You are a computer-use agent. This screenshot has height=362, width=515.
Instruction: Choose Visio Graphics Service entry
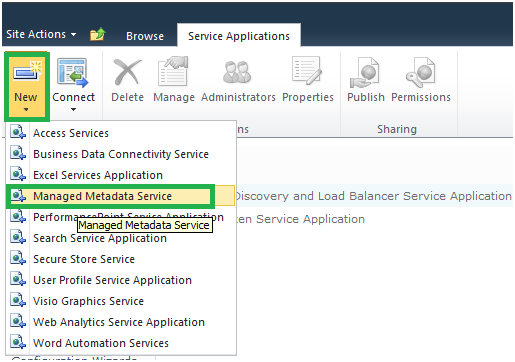pyautogui.click(x=121, y=301)
